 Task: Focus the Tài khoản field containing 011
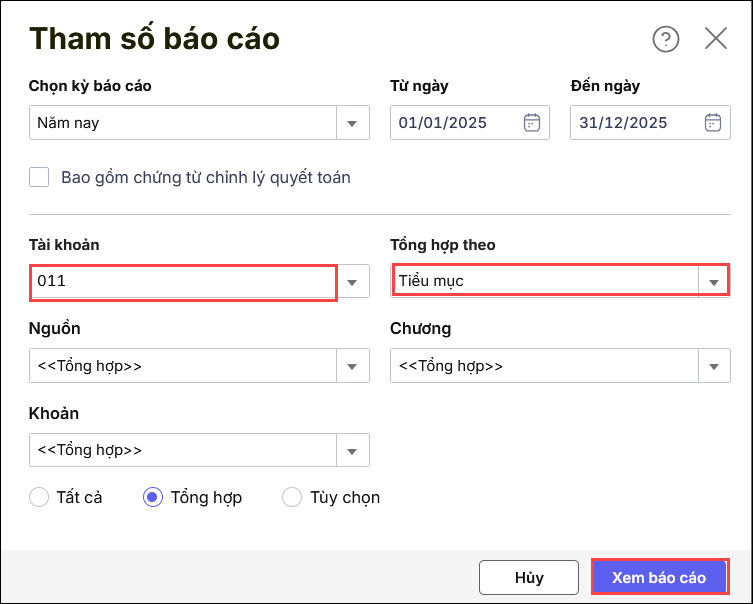[x=182, y=282]
